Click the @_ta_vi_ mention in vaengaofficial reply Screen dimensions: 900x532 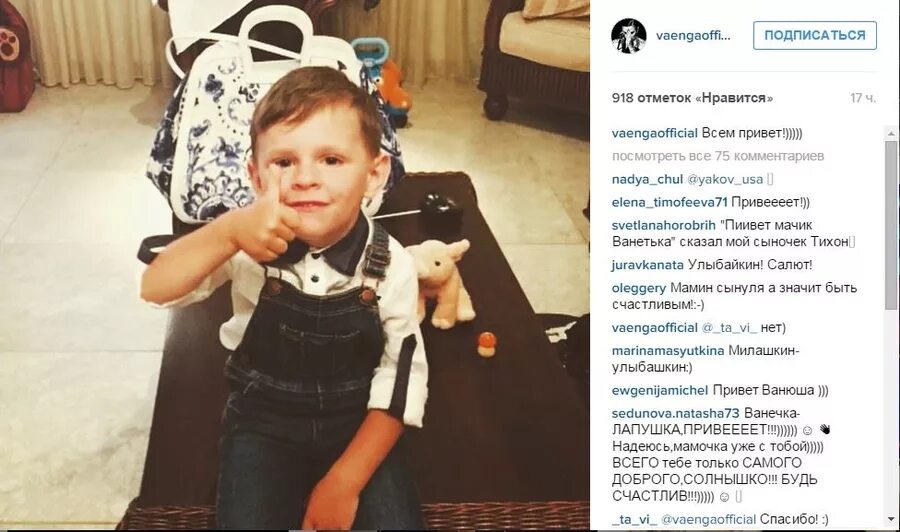tap(730, 328)
